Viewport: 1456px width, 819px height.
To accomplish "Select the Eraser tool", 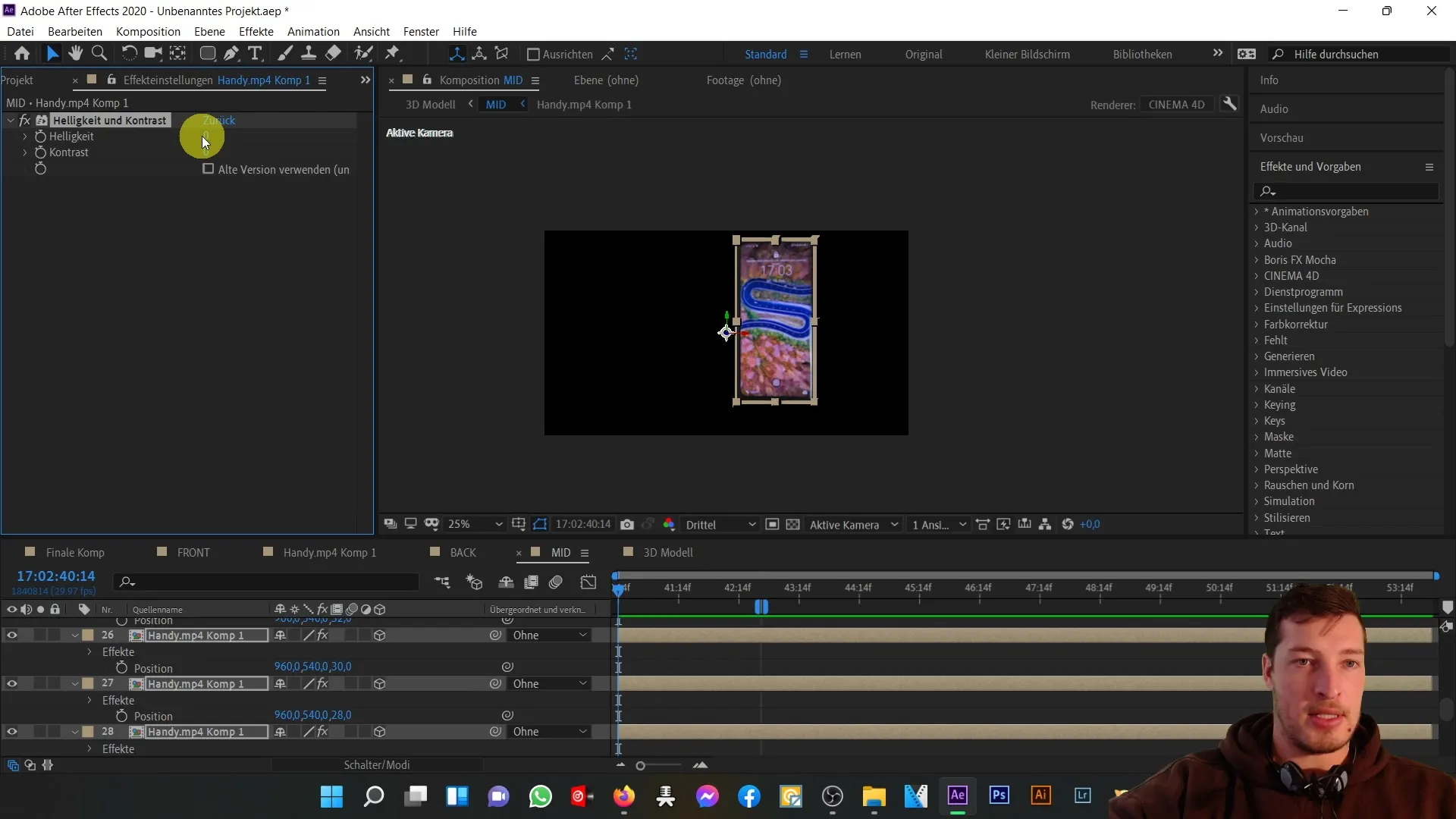I will click(333, 54).
